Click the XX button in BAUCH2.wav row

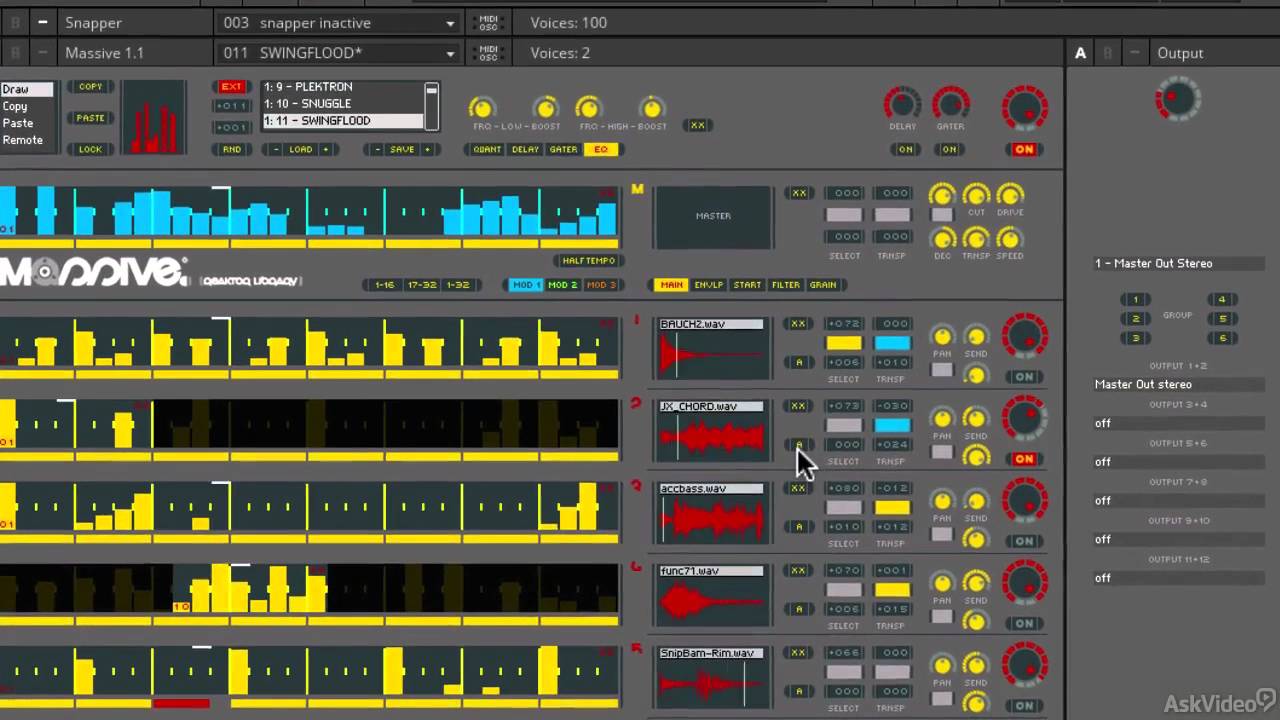point(798,324)
